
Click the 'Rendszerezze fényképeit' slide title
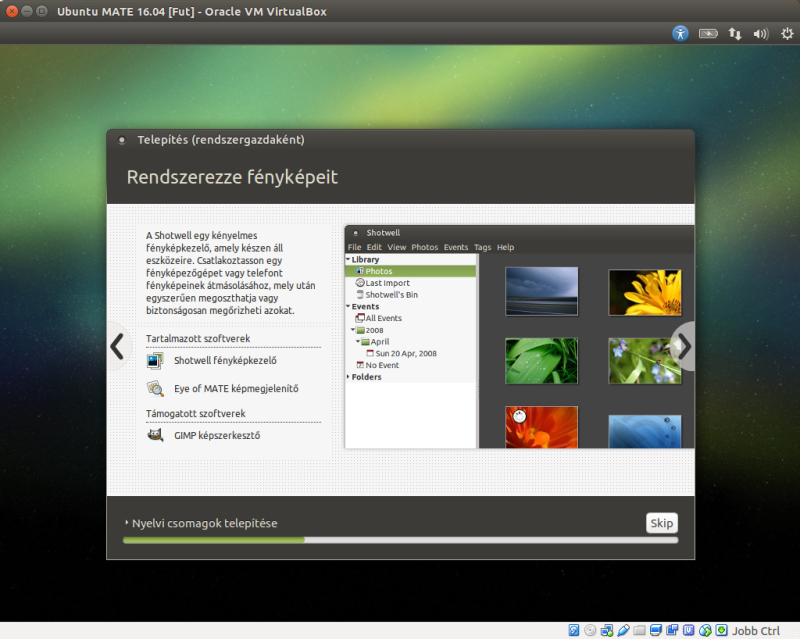click(x=232, y=177)
